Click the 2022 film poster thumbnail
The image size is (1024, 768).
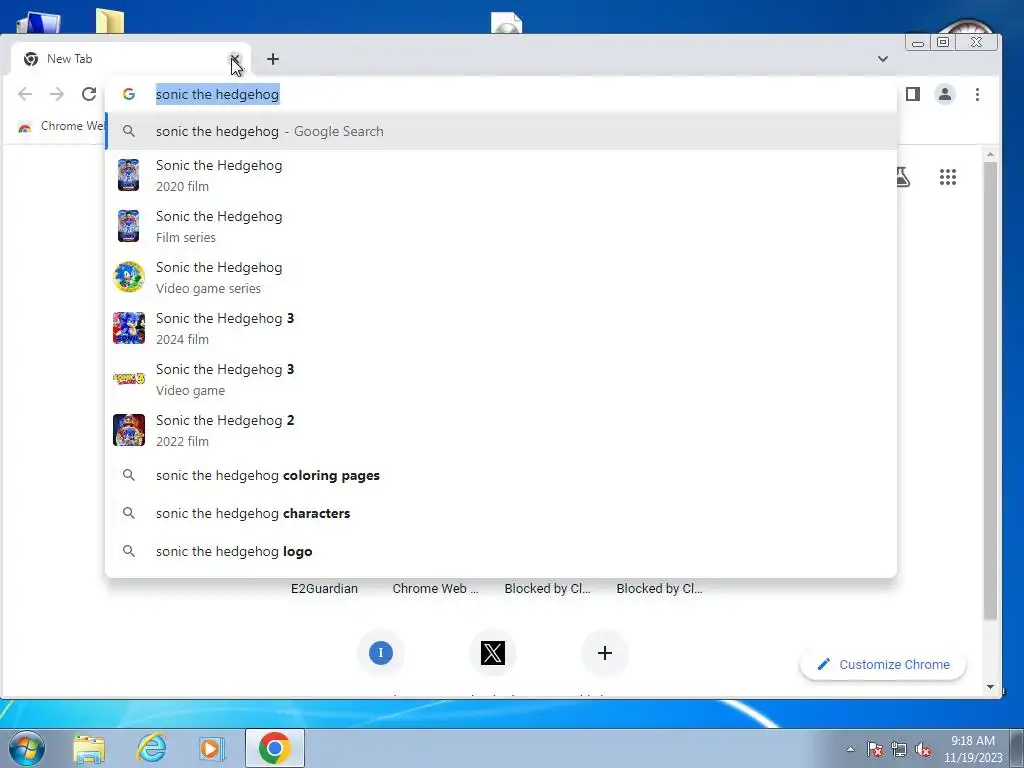(x=129, y=430)
